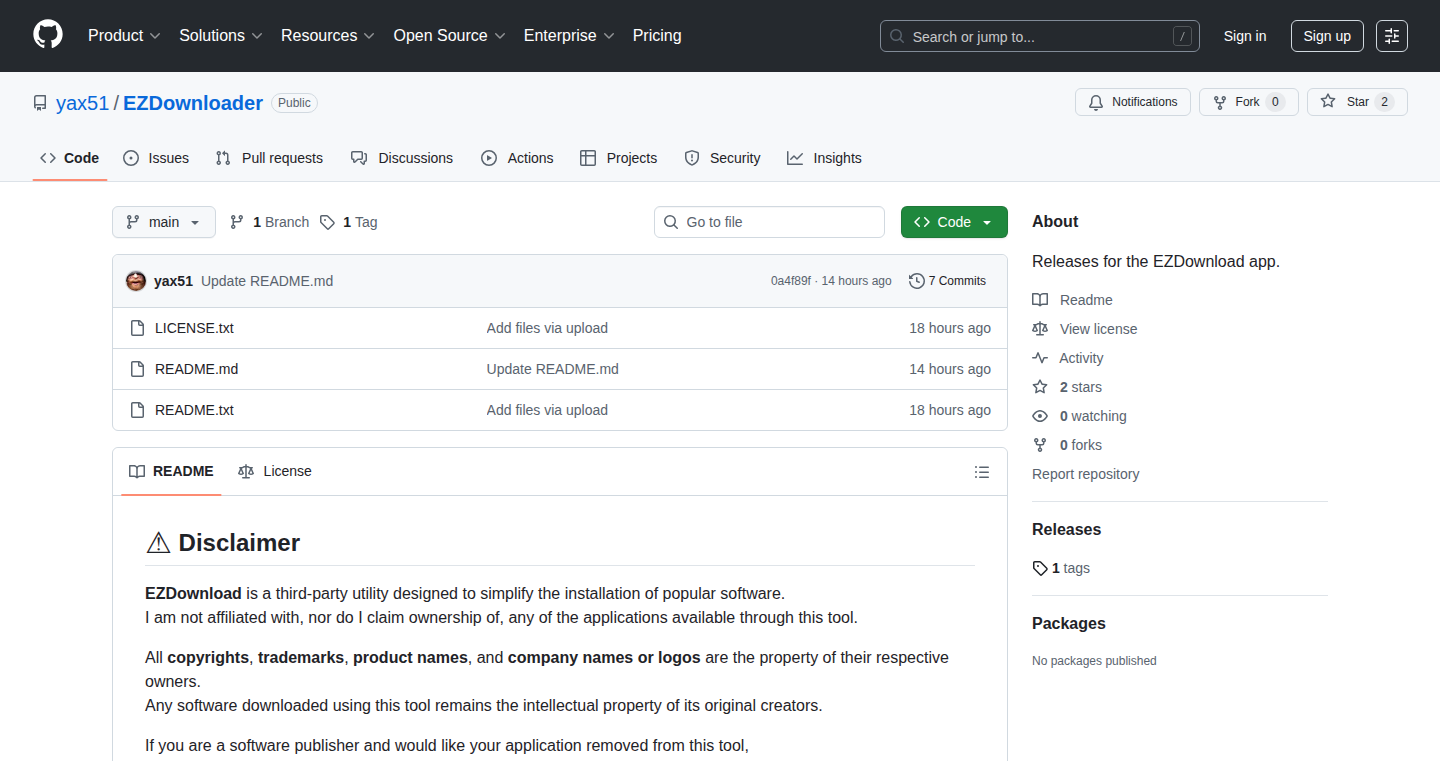Open the Activity link in About
1440x761 pixels.
point(1068,358)
